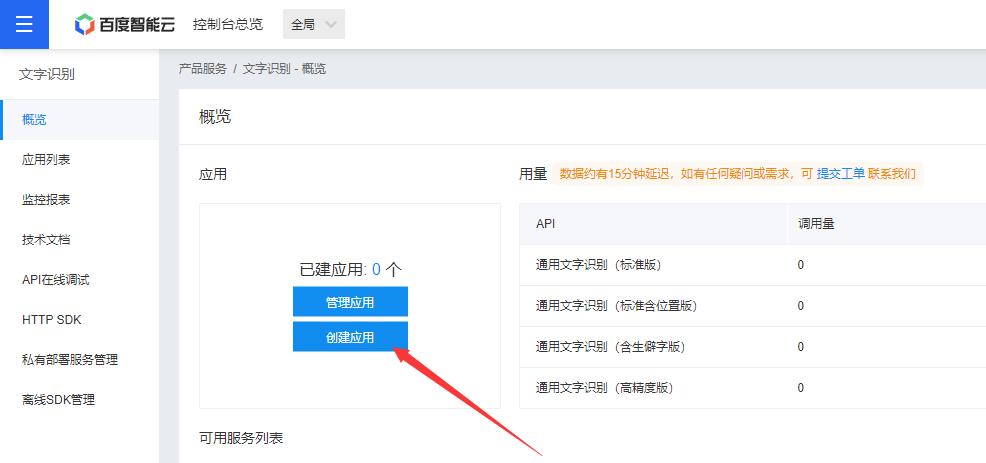Click the 产品服务 breadcrumb link
The height and width of the screenshot is (463, 986).
coord(203,69)
